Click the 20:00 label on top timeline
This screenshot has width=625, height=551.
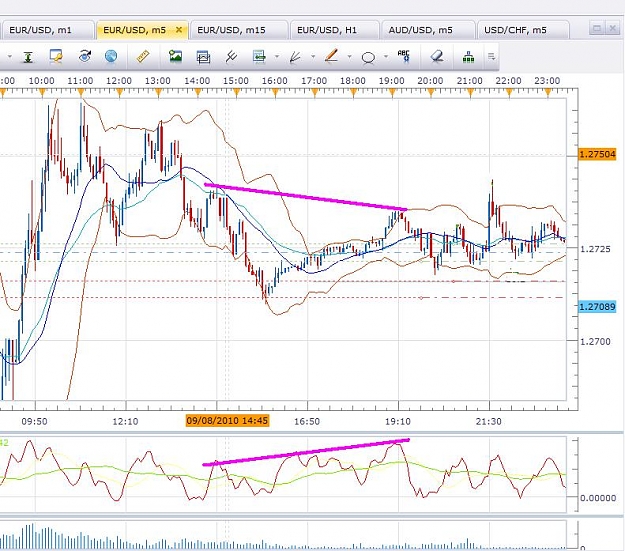click(430, 81)
